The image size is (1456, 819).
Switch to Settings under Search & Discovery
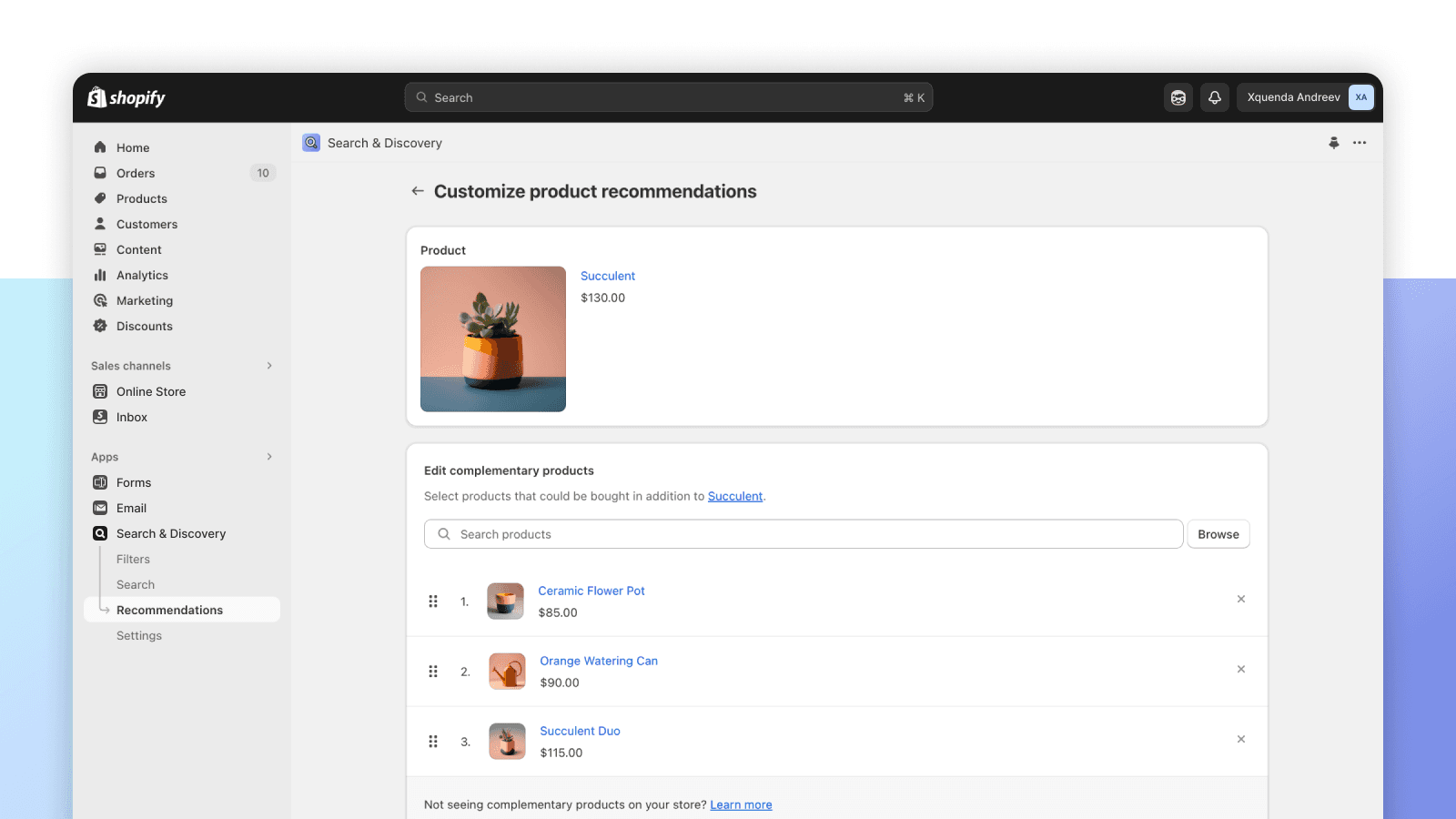tap(138, 635)
